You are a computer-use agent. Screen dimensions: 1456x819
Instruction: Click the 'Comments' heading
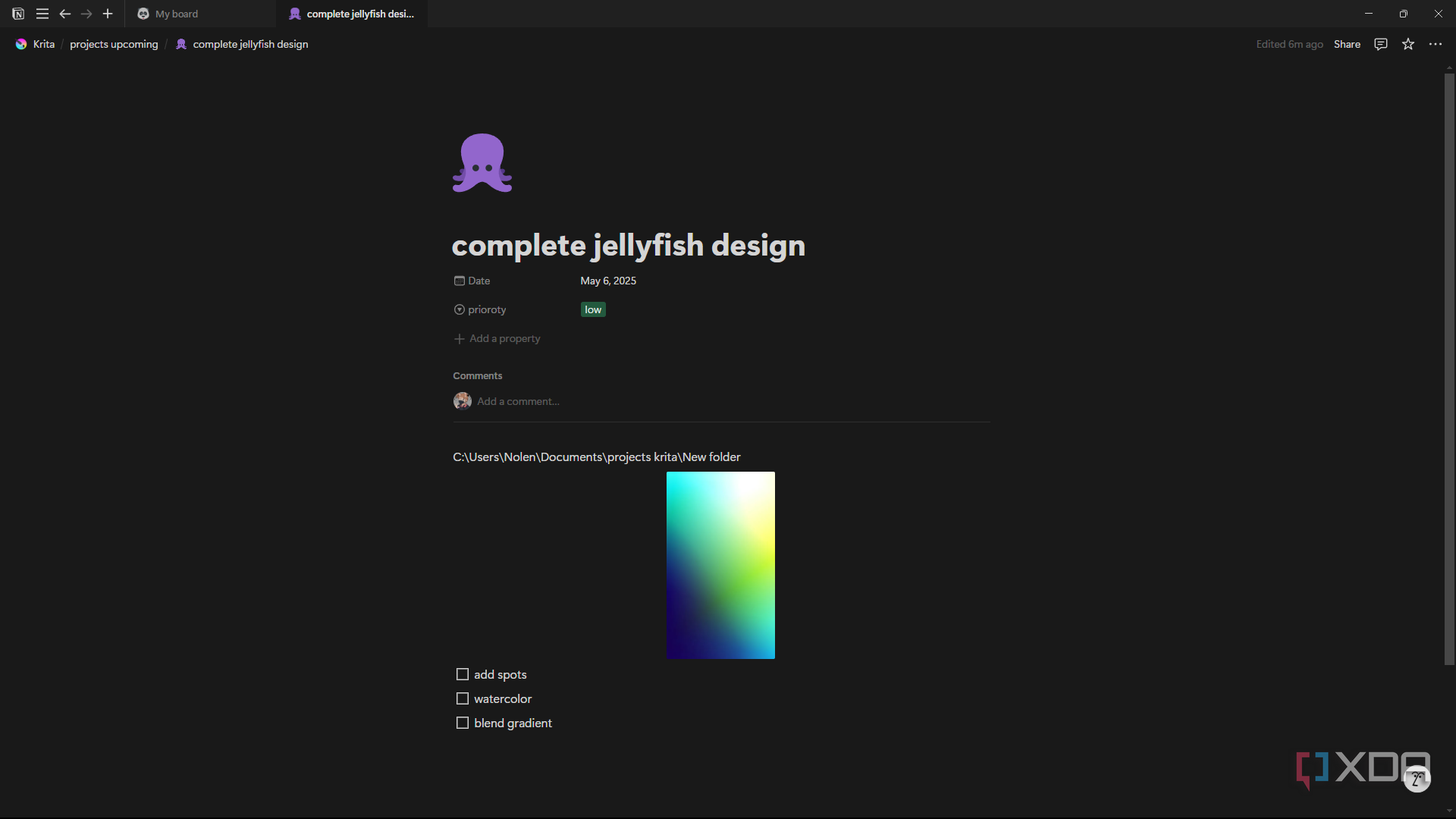478,375
